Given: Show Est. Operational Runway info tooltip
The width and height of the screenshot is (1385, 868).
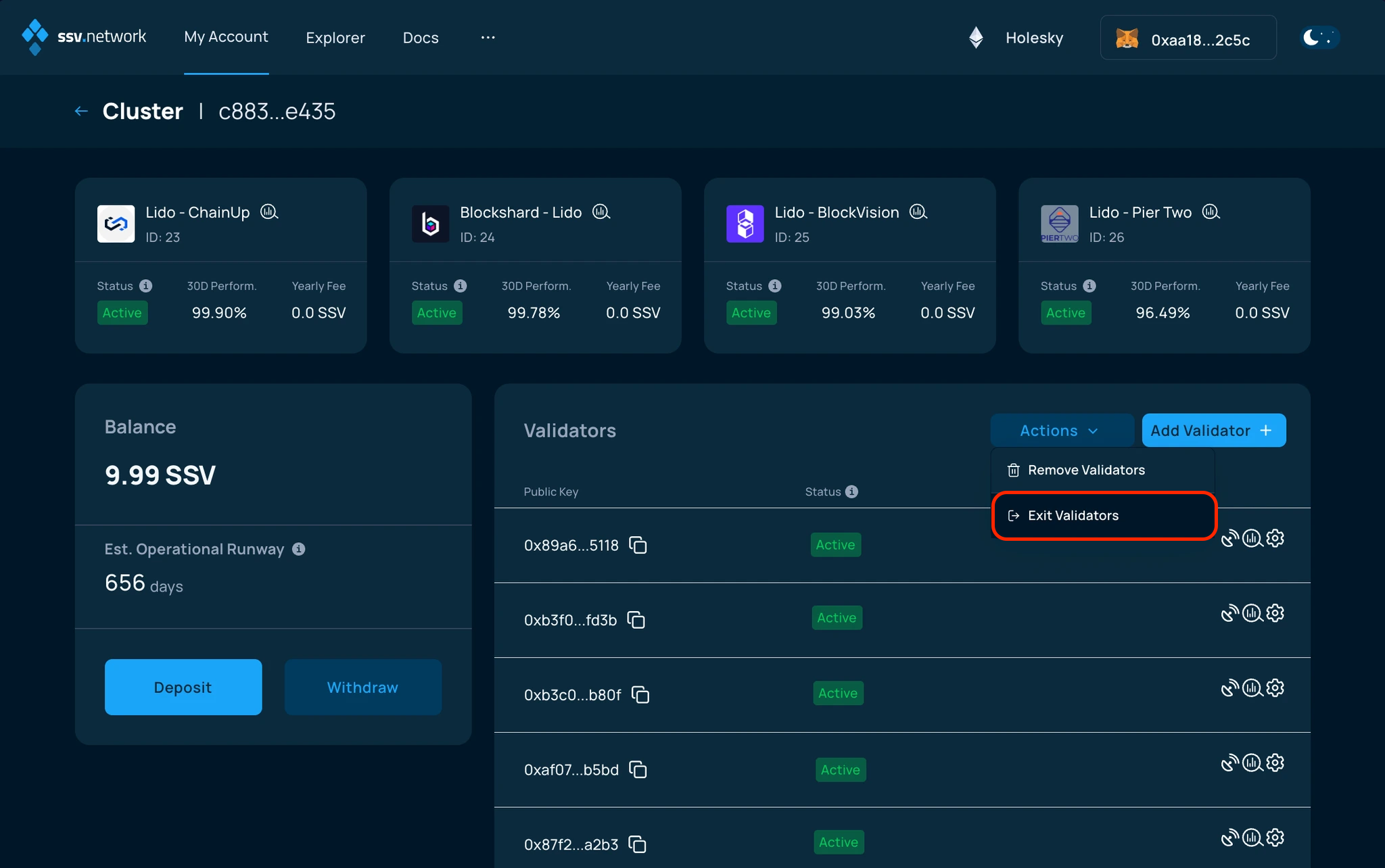Looking at the screenshot, I should pyautogui.click(x=298, y=549).
